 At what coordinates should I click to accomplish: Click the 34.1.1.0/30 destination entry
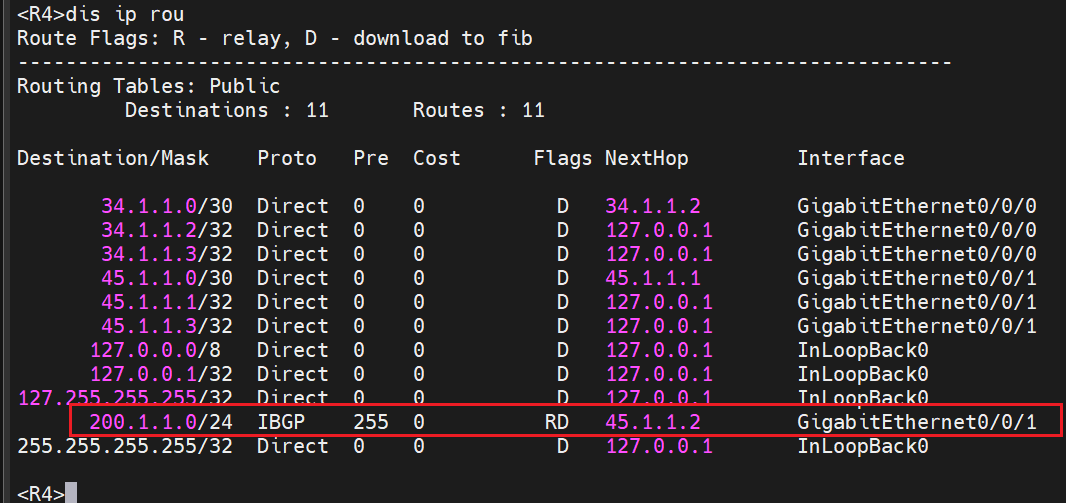point(166,206)
